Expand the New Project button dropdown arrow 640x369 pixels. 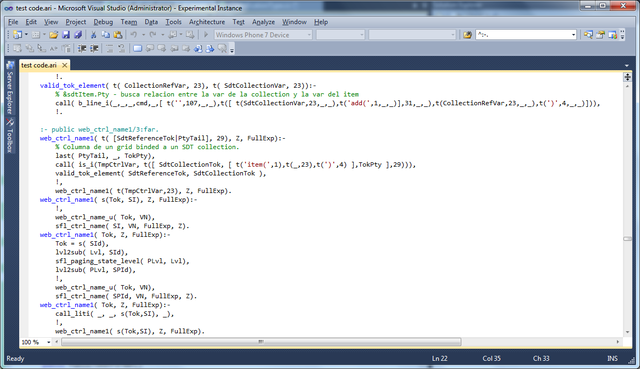[26, 35]
